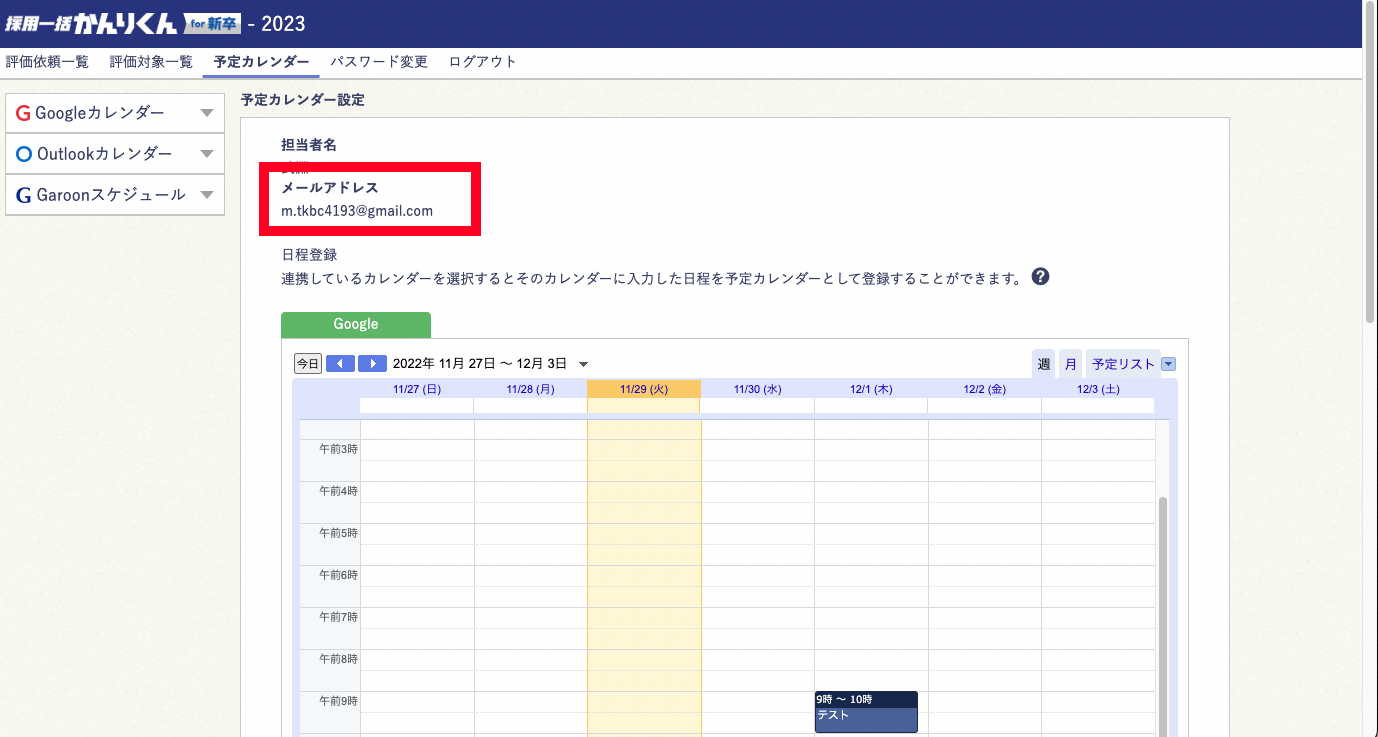The image size is (1378, 737).
Task: Click the Garoon G logo icon
Action: point(23,195)
